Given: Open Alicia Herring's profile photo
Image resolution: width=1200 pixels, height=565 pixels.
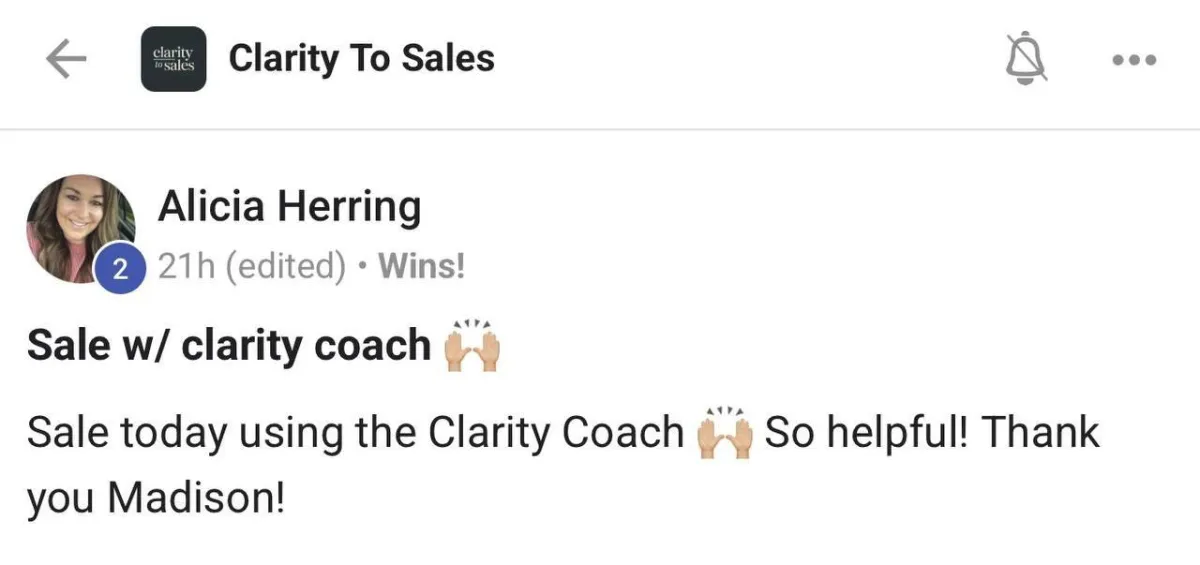Looking at the screenshot, I should [x=80, y=228].
